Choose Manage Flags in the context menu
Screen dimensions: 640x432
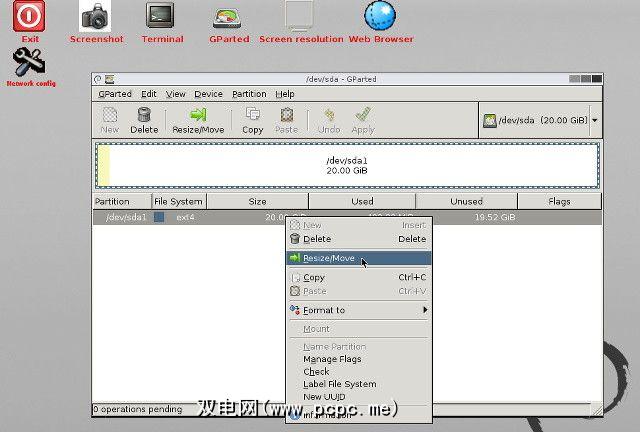(358, 359)
